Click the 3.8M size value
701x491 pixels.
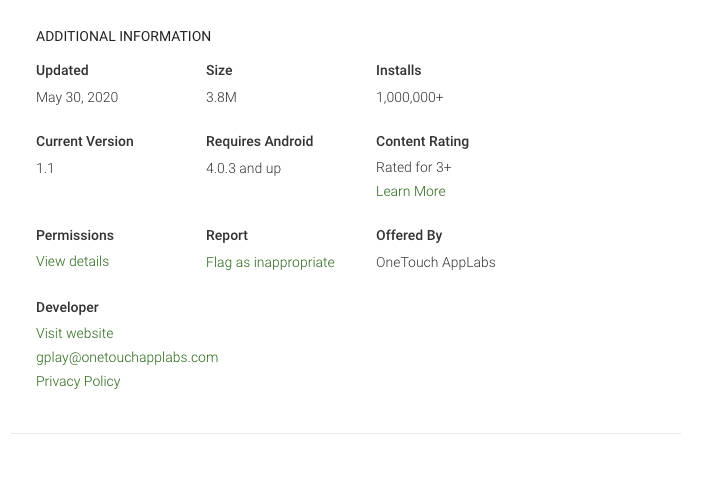point(221,97)
